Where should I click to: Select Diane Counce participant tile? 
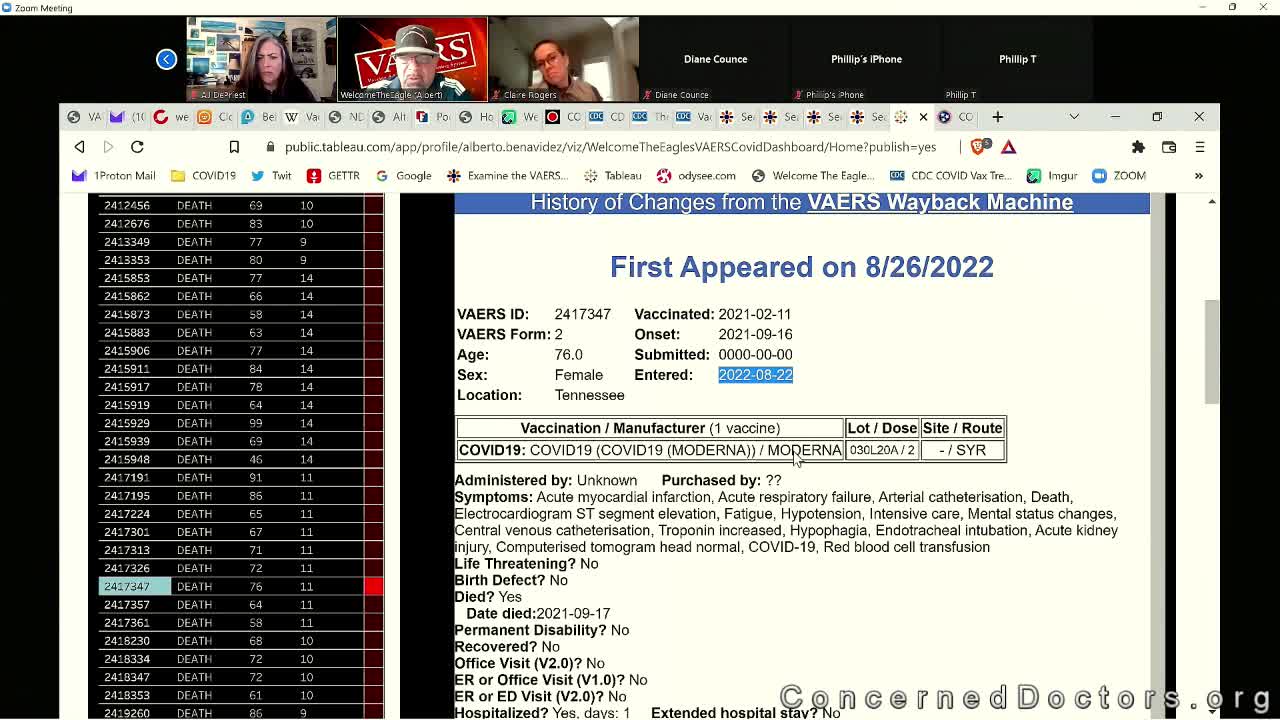click(x=715, y=59)
